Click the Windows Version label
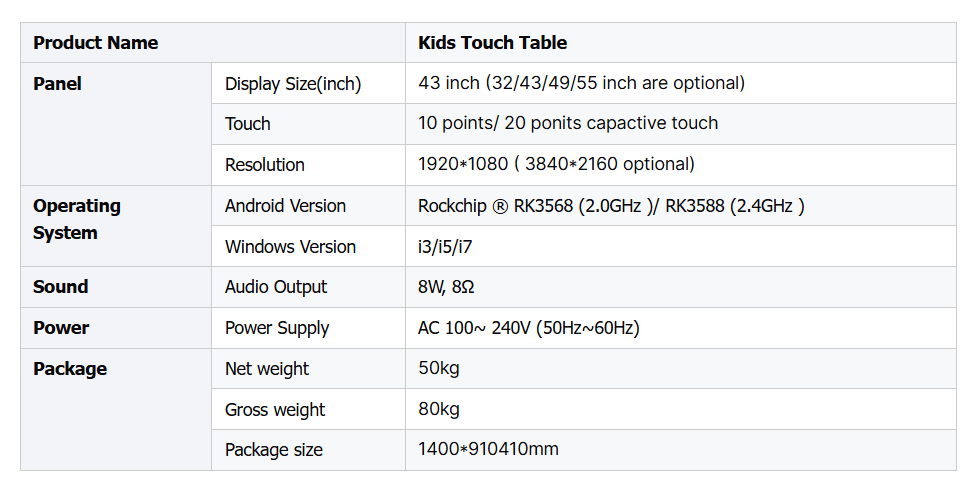 click(290, 247)
